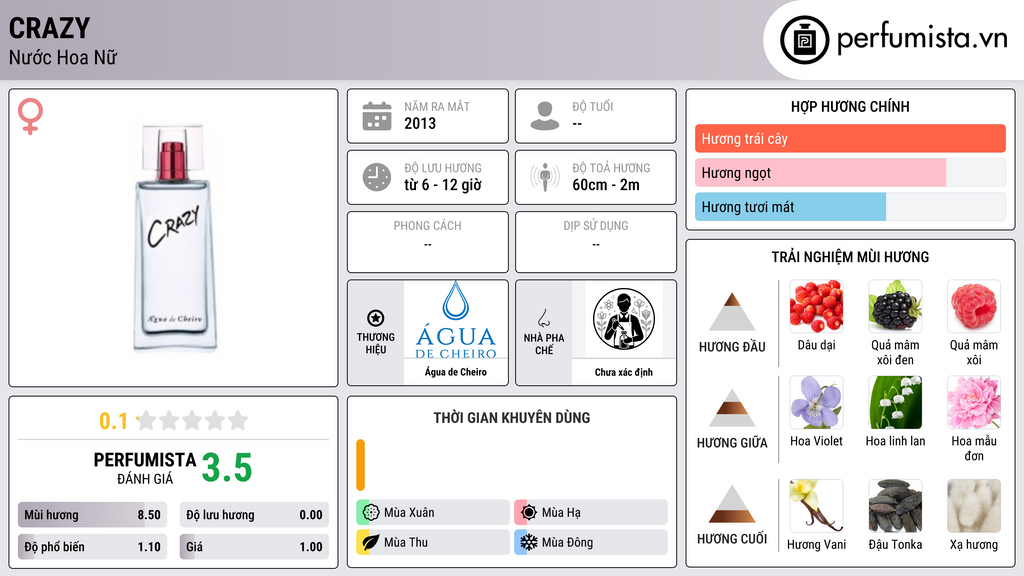The width and height of the screenshot is (1024, 576).
Task: Open the perfumista.vn logo link
Action: [893, 39]
